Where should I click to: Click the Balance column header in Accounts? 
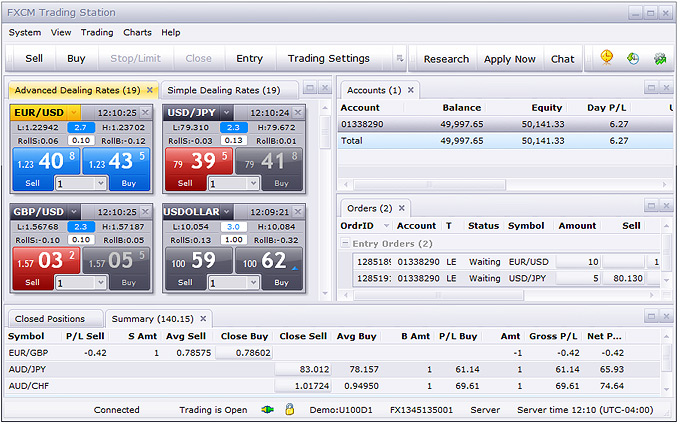coord(461,108)
